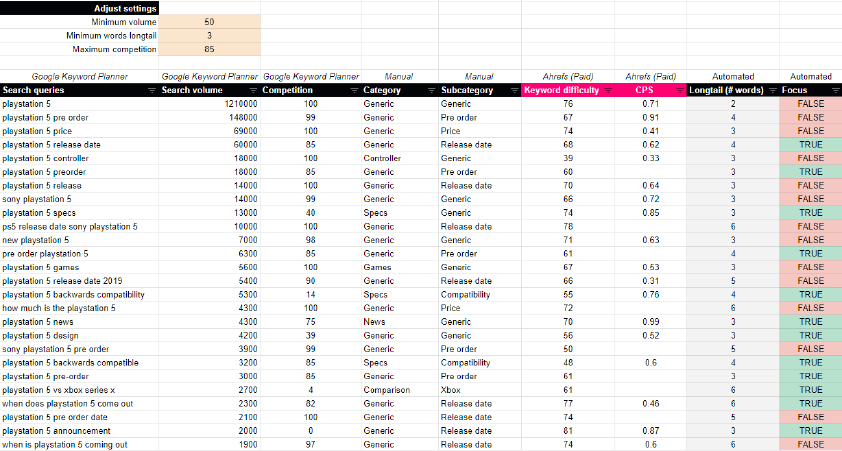Select the Controller category cell
The image size is (842, 451).
pos(400,158)
